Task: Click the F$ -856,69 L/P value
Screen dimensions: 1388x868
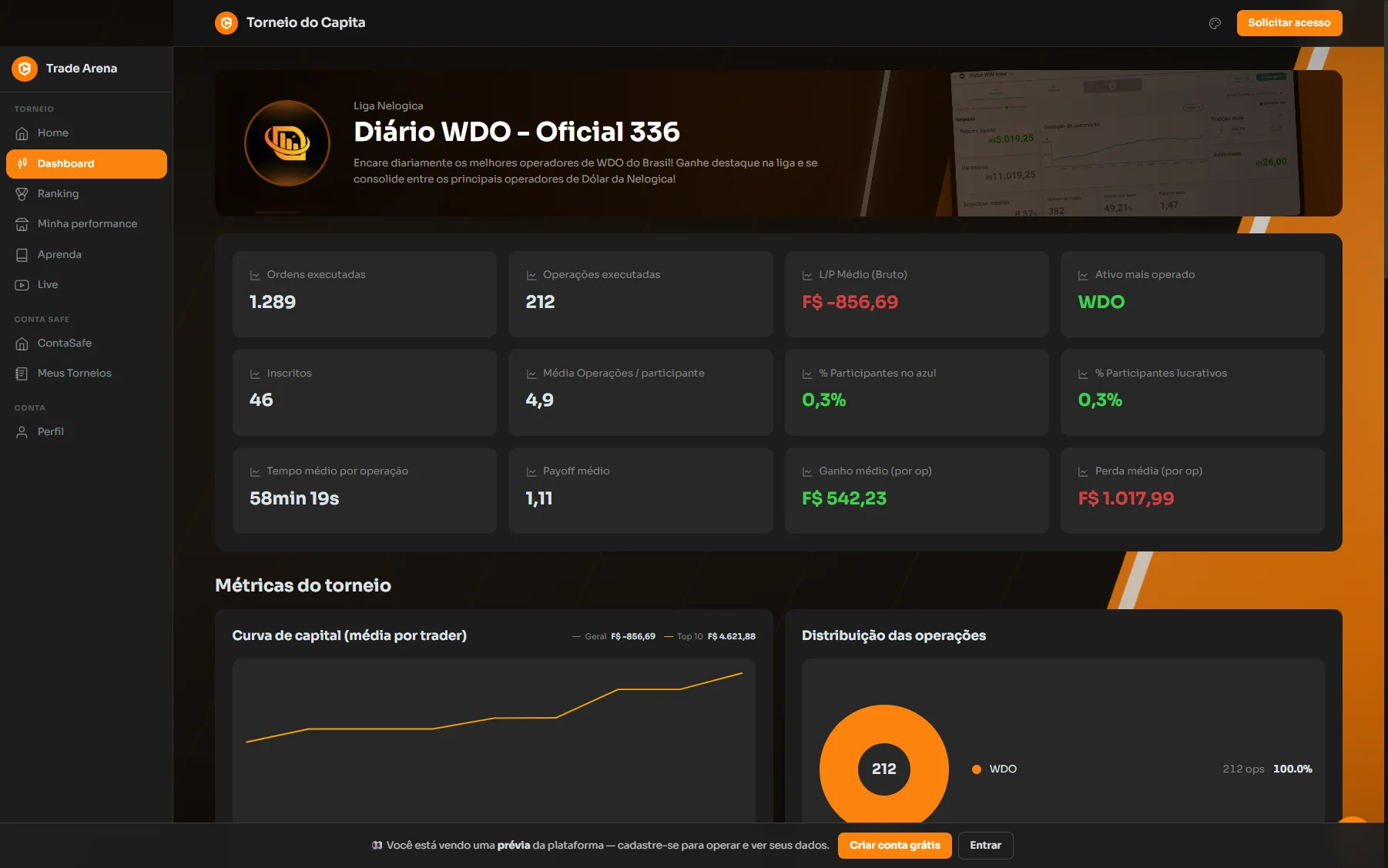Action: tap(850, 302)
